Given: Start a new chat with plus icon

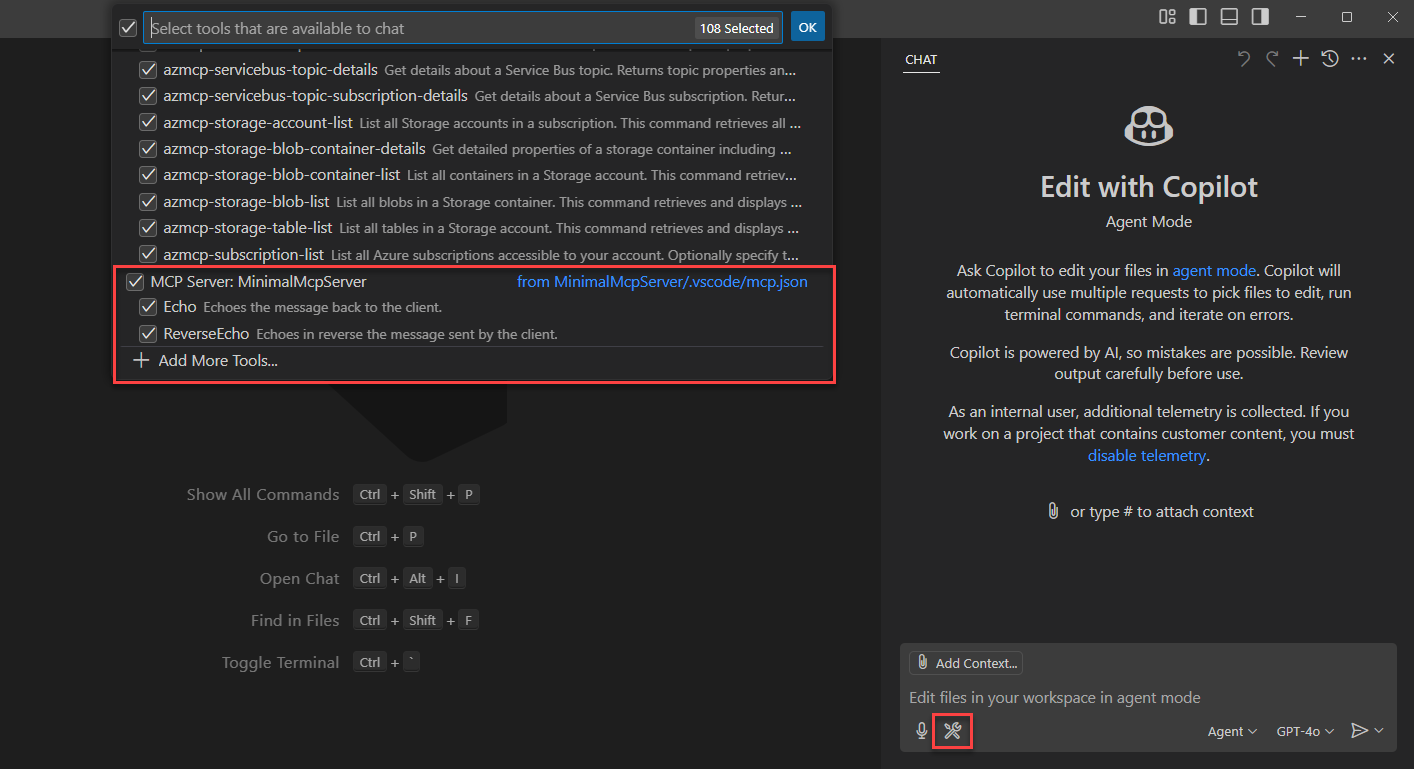Looking at the screenshot, I should tap(1300, 59).
